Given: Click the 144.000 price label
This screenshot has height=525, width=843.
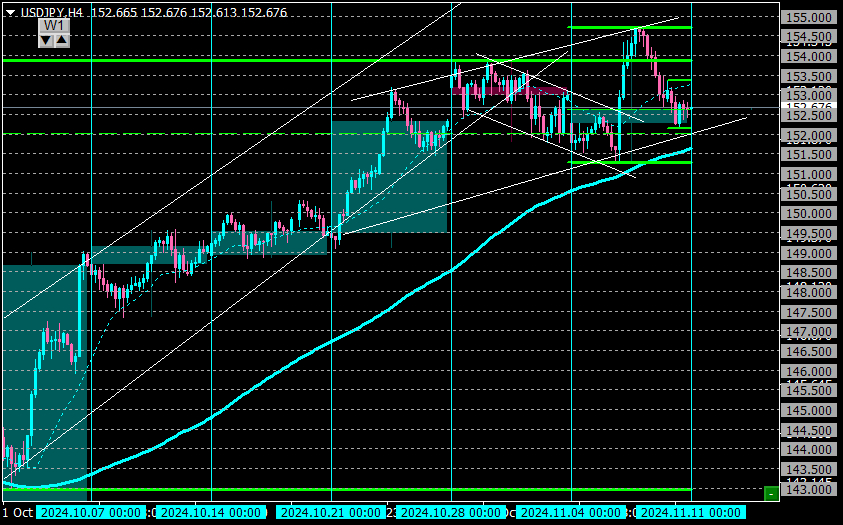Looking at the screenshot, I should coord(809,450).
